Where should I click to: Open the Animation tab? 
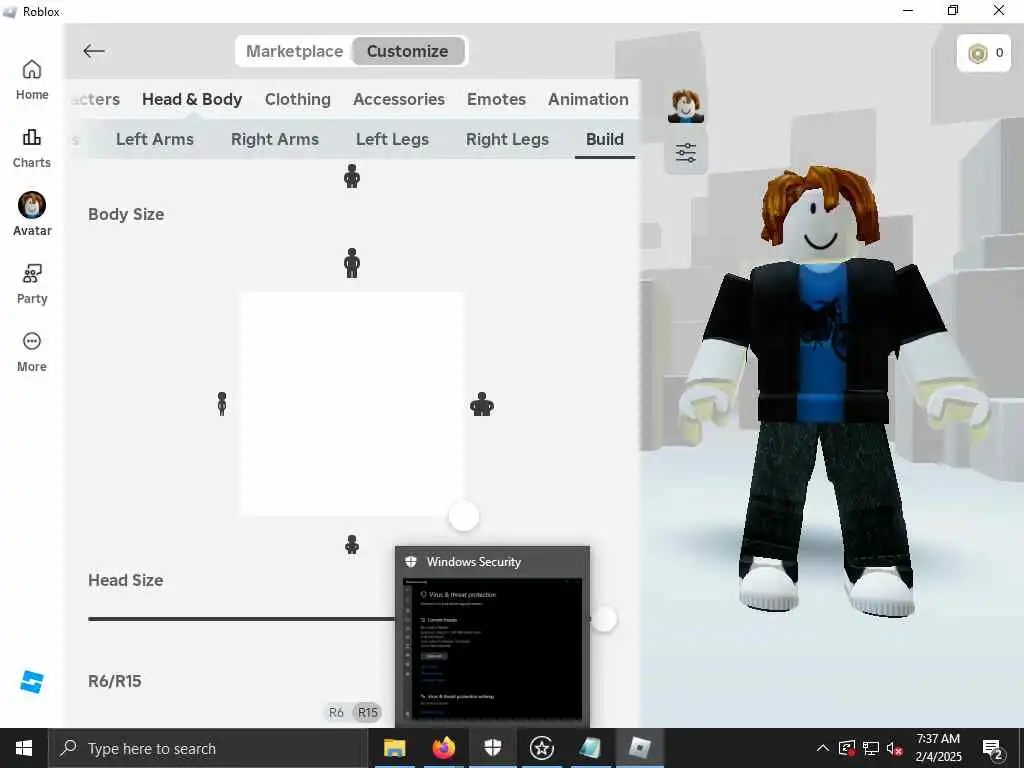click(588, 99)
